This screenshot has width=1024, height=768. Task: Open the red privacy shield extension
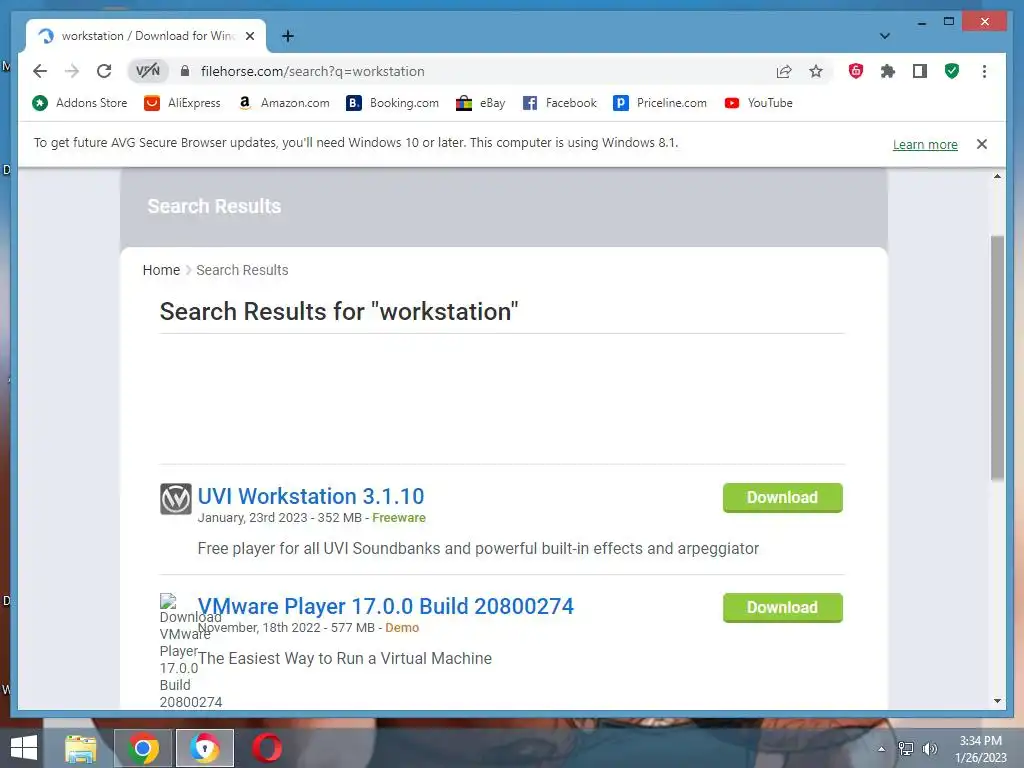pyautogui.click(x=856, y=71)
